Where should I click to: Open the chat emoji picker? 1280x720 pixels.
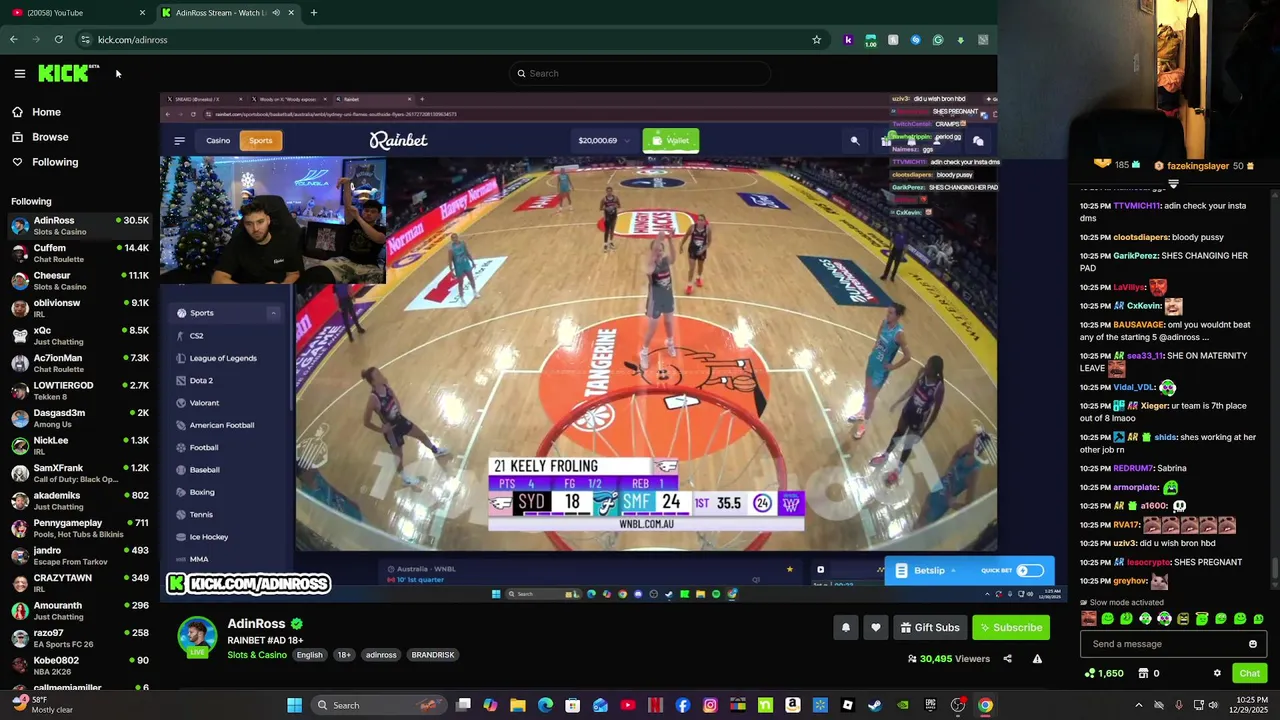(1252, 644)
